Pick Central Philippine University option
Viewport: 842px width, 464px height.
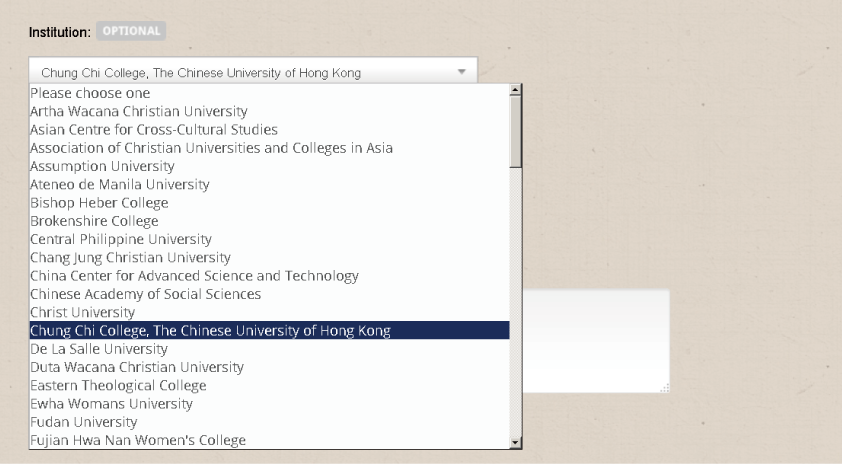point(269,239)
